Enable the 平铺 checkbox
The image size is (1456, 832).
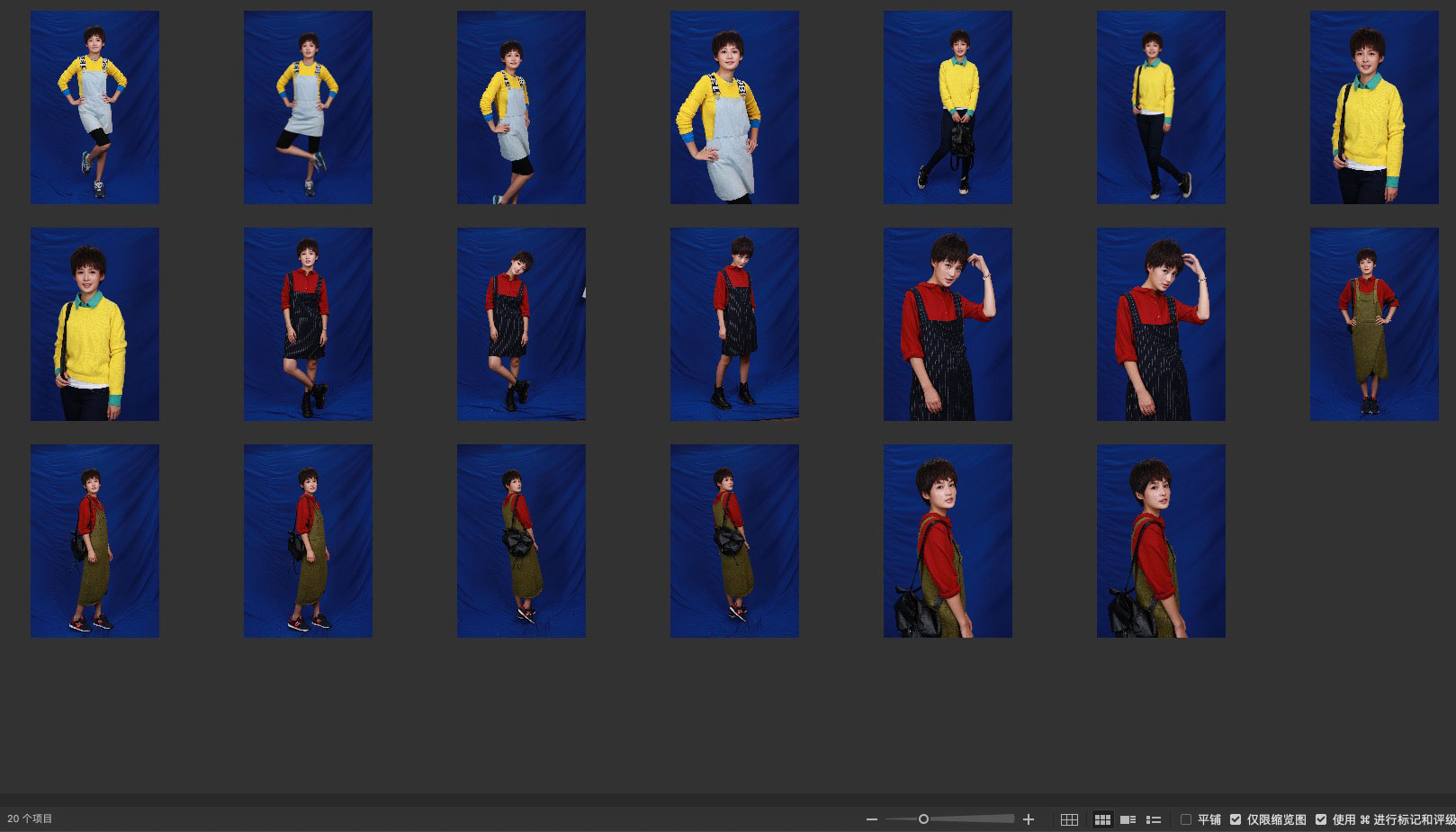point(1186,819)
